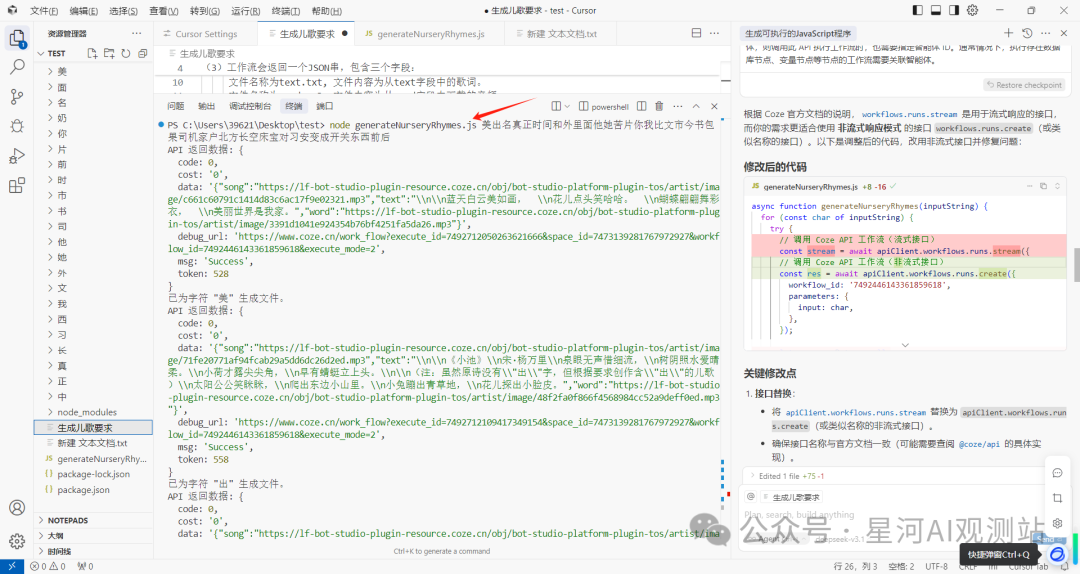Show chat history clock icon
1080x574 pixels.
[1027, 33]
